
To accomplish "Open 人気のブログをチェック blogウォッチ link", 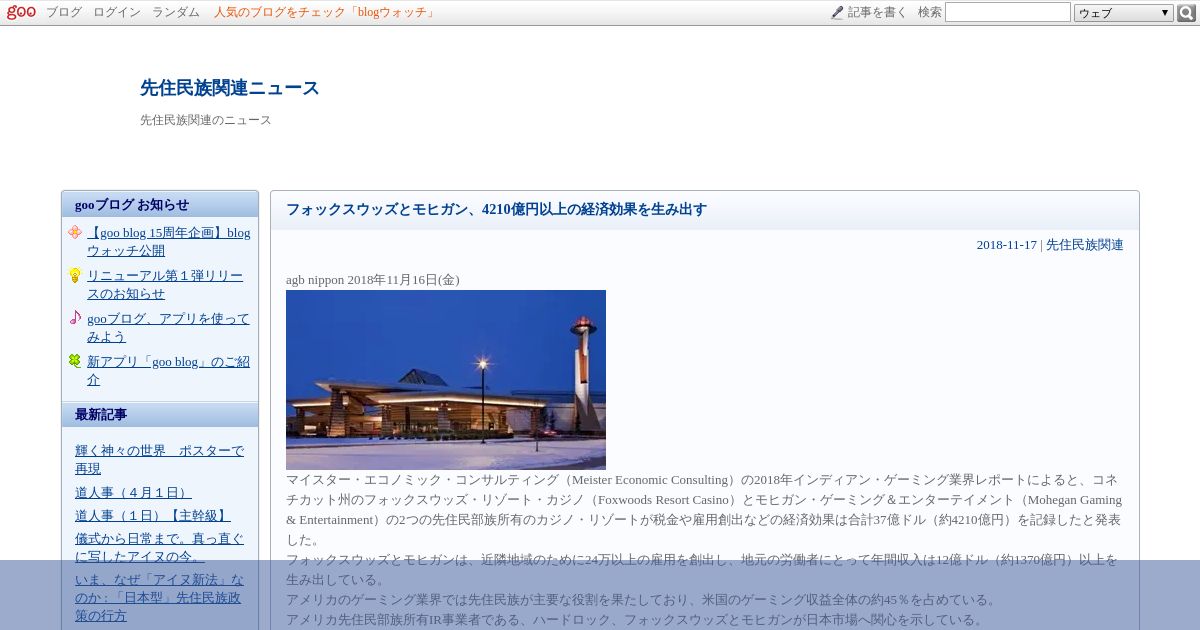I will coord(325,12).
